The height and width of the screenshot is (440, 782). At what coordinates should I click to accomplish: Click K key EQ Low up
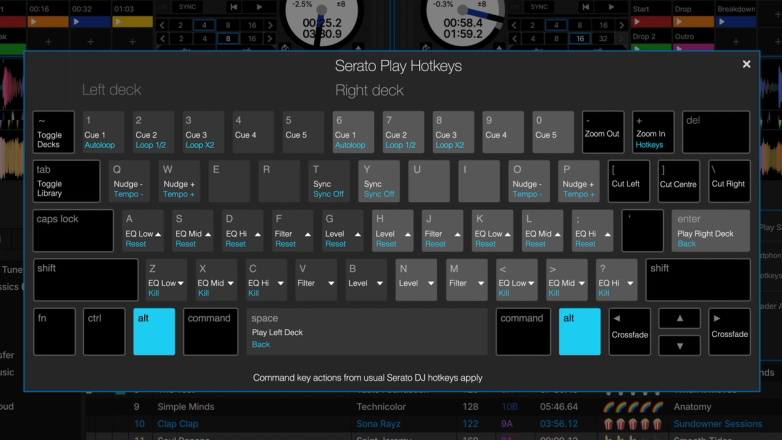[492, 230]
